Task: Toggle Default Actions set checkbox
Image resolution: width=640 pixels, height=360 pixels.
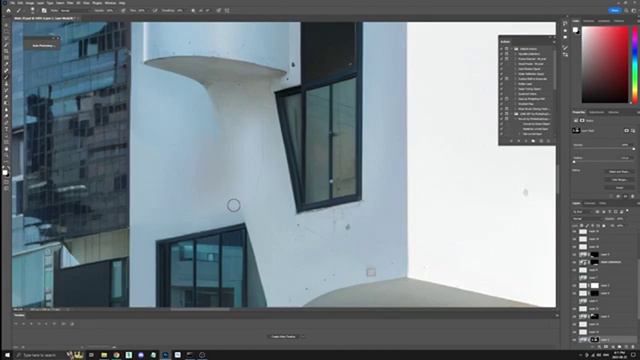Action: (502, 49)
